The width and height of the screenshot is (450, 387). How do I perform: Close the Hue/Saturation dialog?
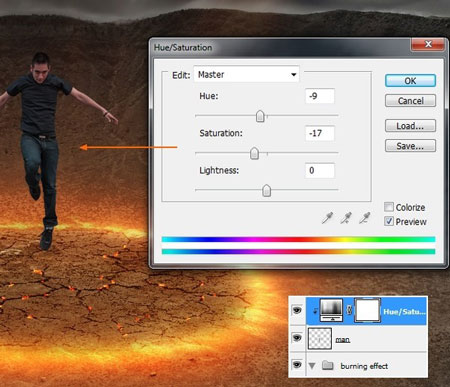(428, 44)
